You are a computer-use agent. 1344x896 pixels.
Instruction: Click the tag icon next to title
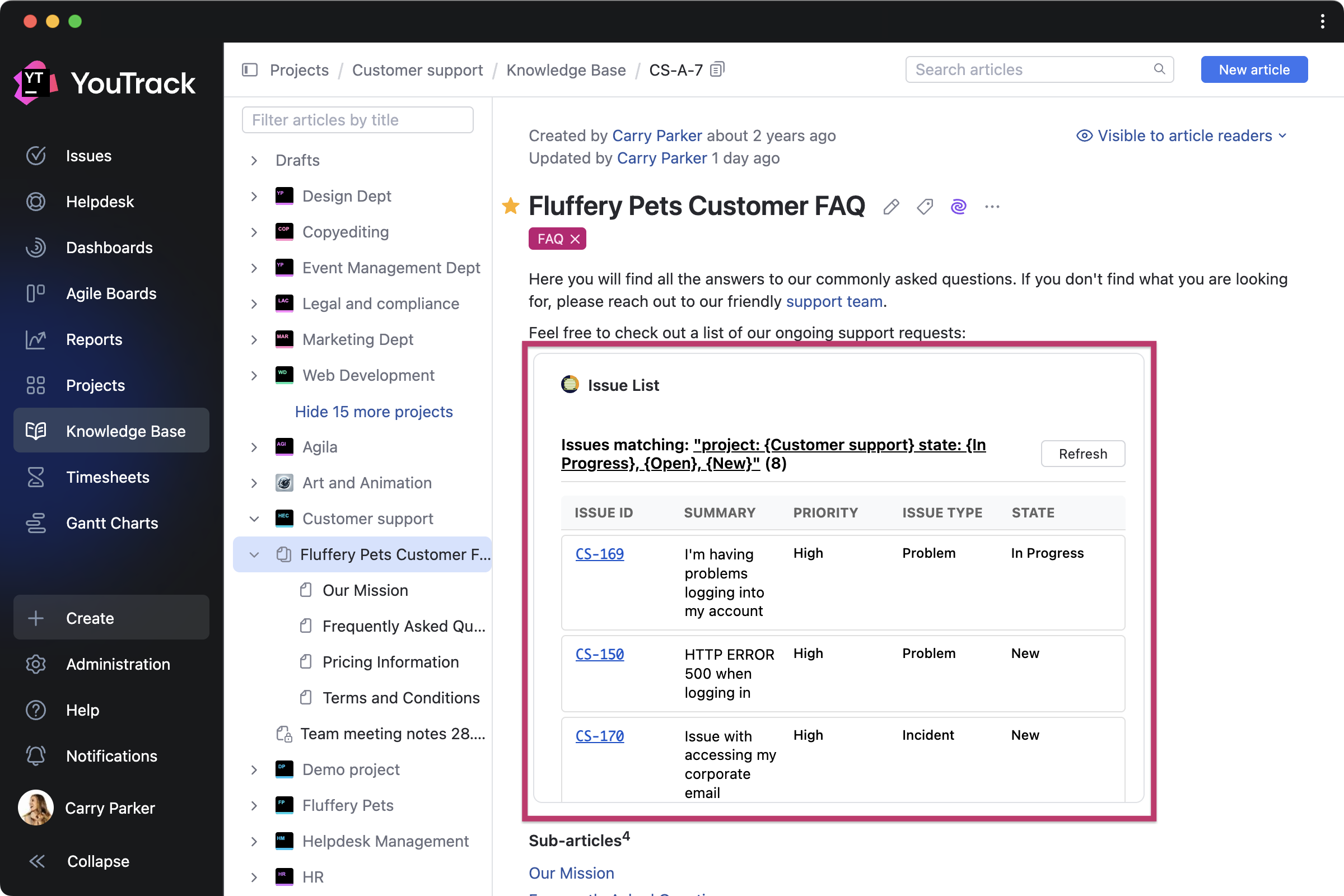[x=925, y=206]
